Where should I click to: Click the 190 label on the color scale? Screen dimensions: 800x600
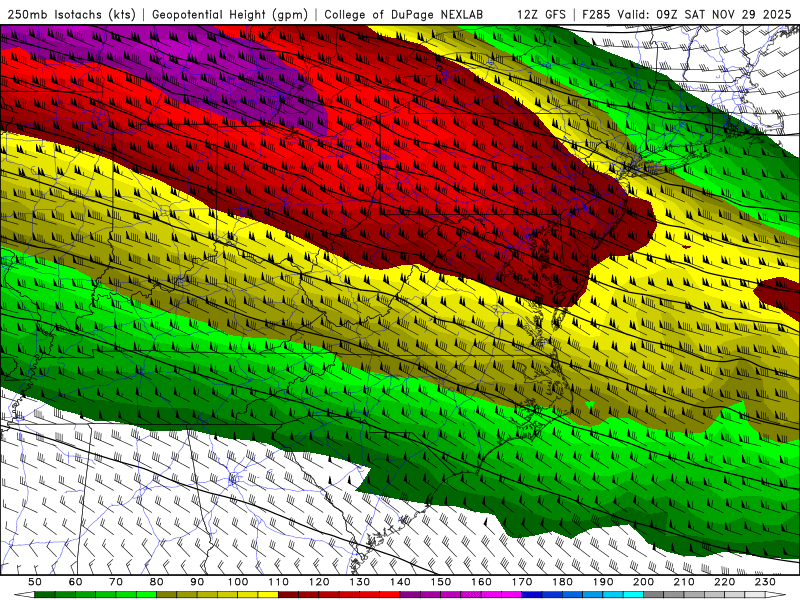[603, 582]
